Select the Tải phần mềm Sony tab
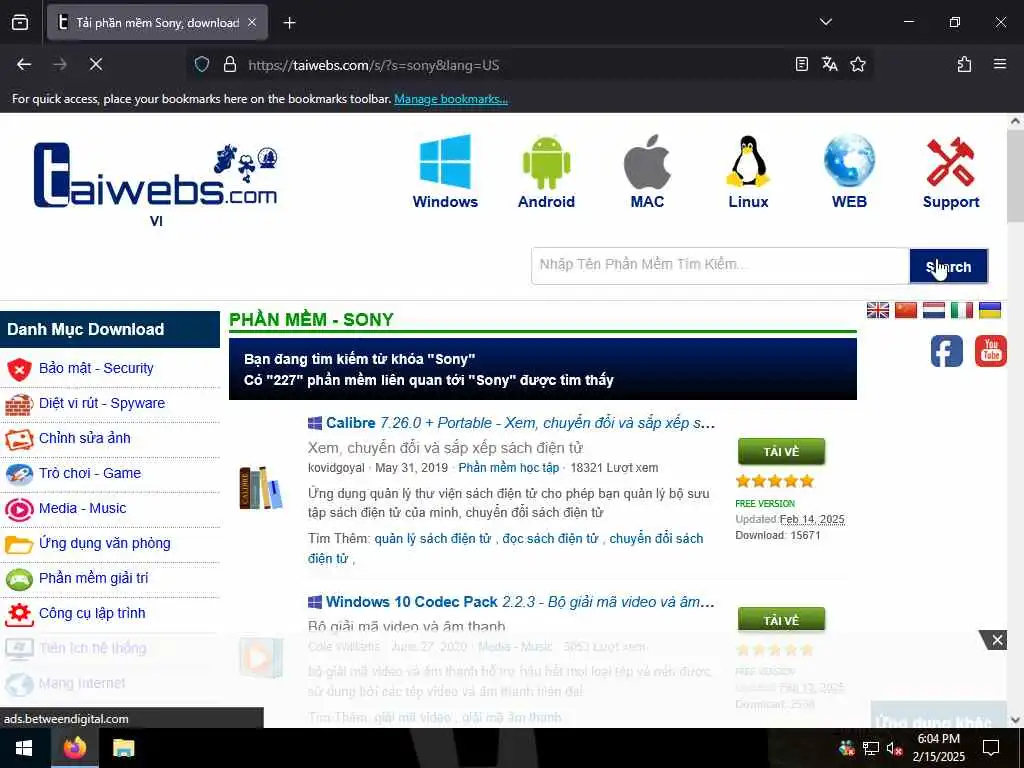 click(x=157, y=23)
